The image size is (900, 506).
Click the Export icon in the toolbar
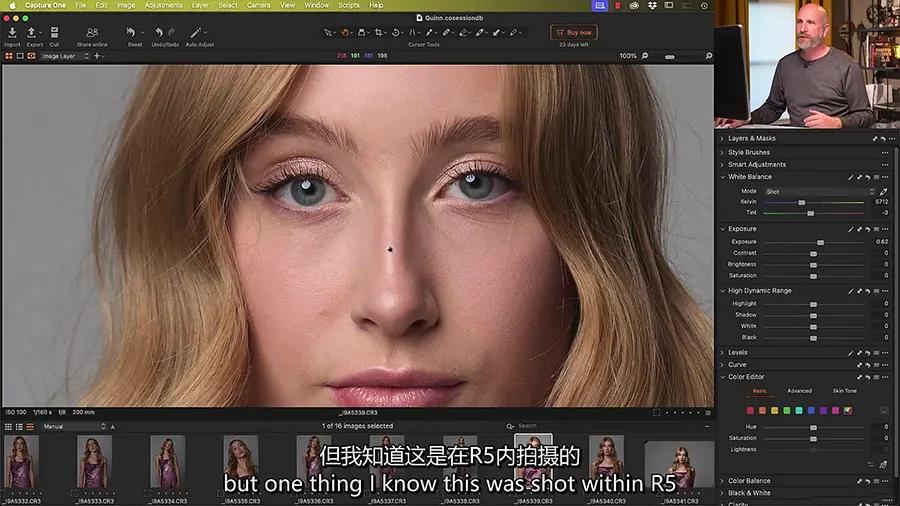pos(34,33)
